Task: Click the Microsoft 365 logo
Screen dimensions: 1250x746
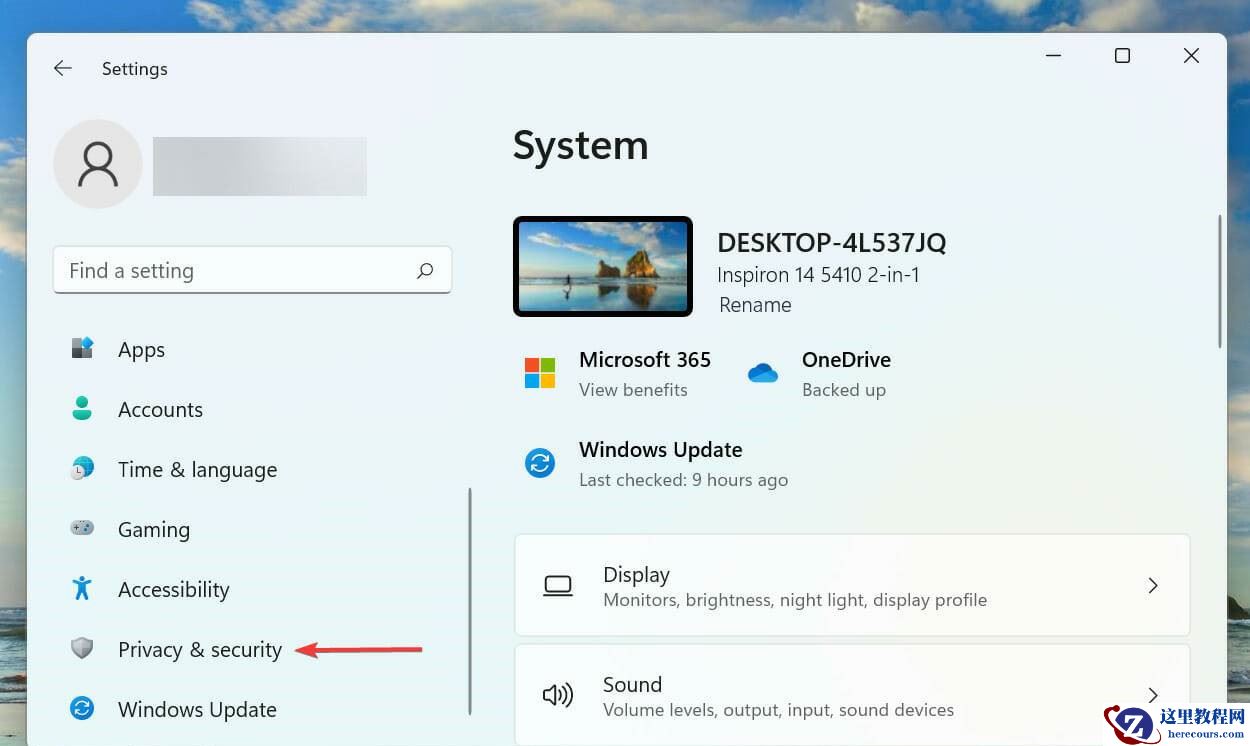Action: [540, 372]
